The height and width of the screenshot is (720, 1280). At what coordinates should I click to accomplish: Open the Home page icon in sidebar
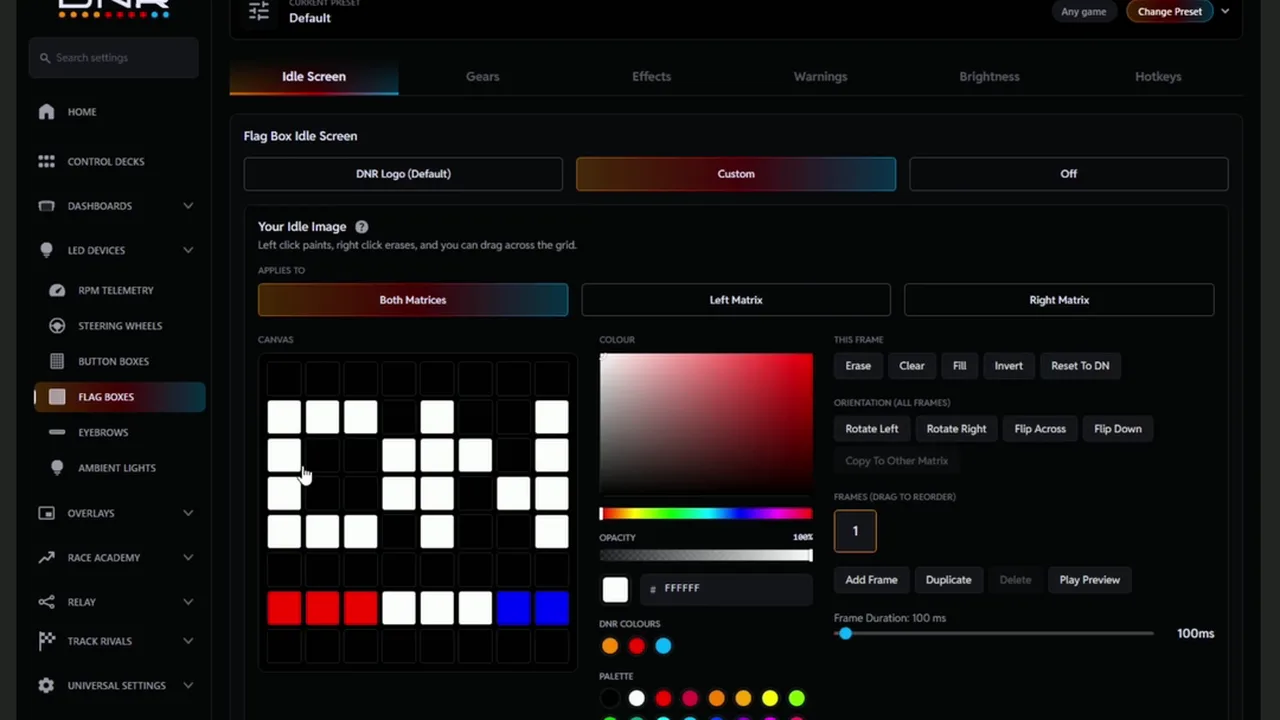tap(46, 112)
